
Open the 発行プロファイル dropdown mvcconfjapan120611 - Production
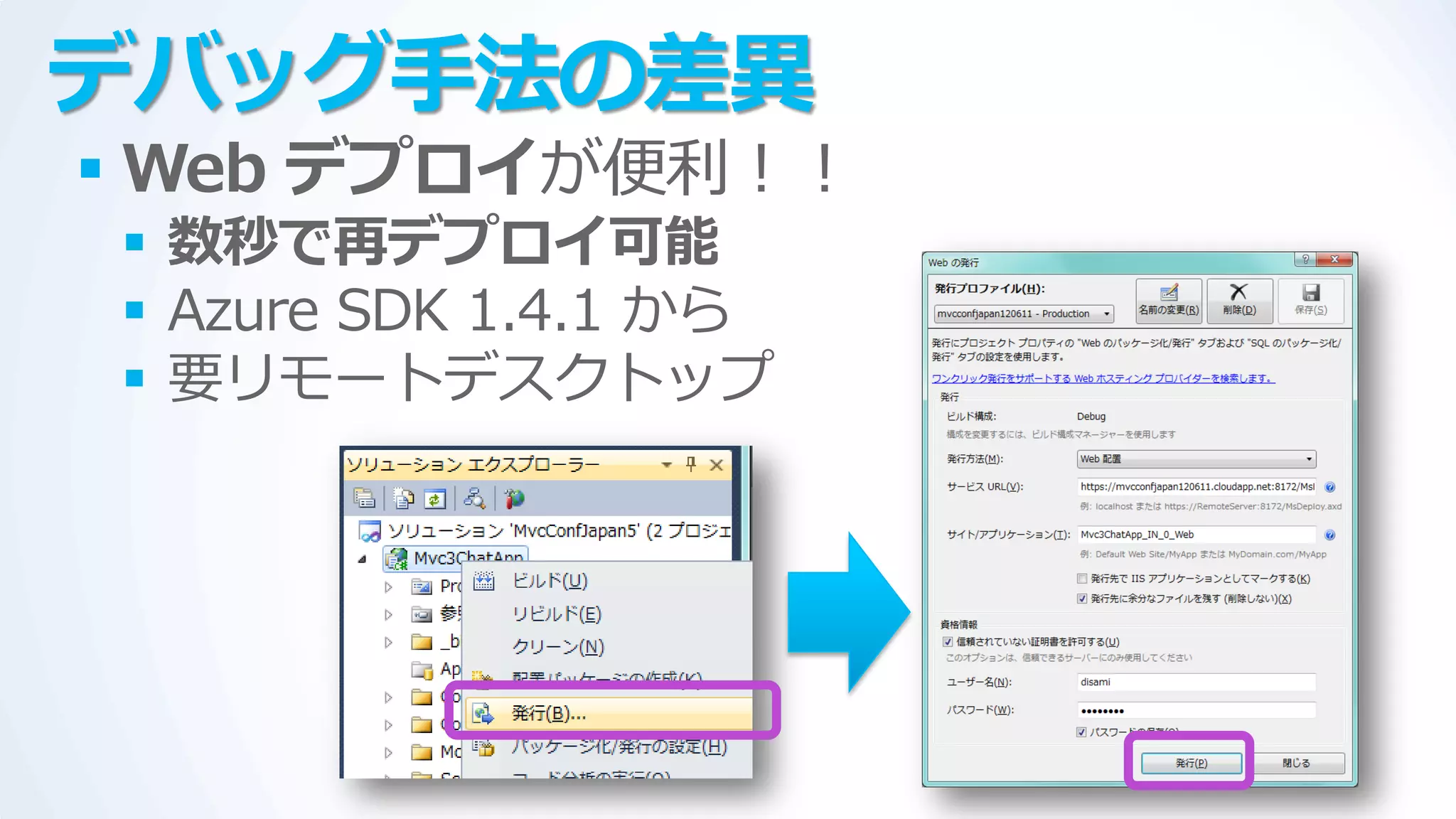[1024, 314]
